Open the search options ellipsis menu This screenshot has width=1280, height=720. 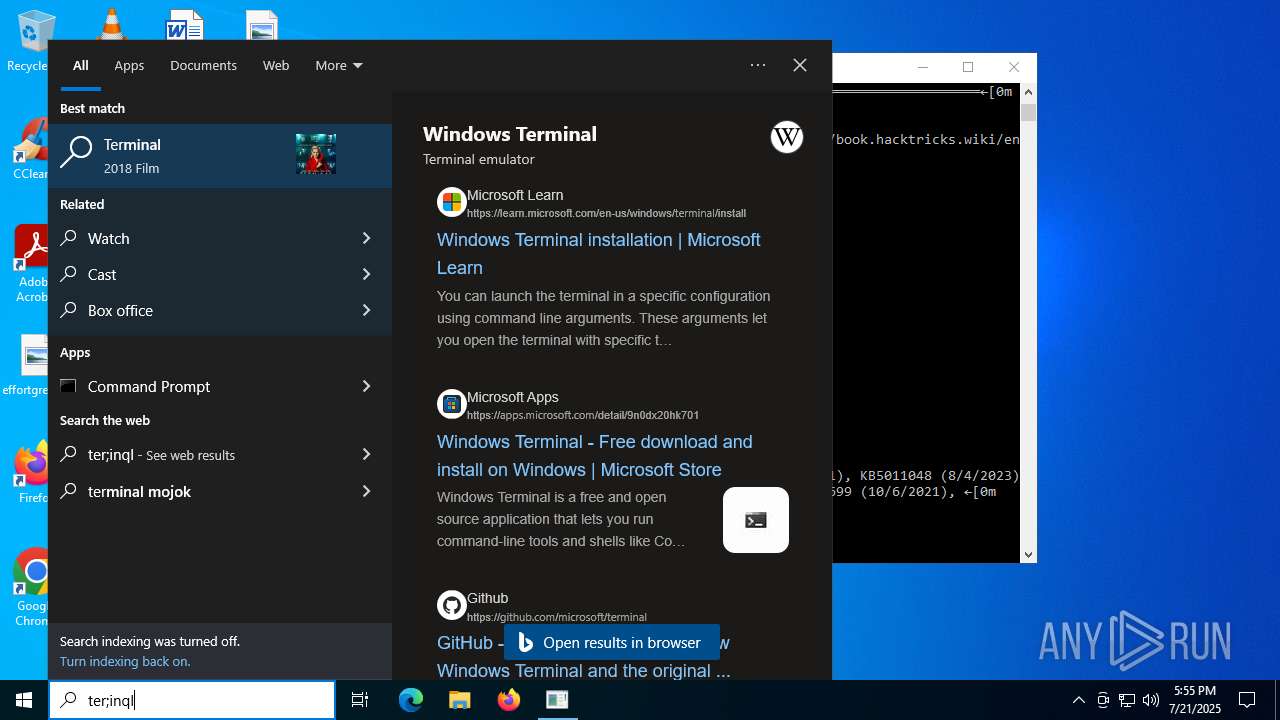[758, 65]
